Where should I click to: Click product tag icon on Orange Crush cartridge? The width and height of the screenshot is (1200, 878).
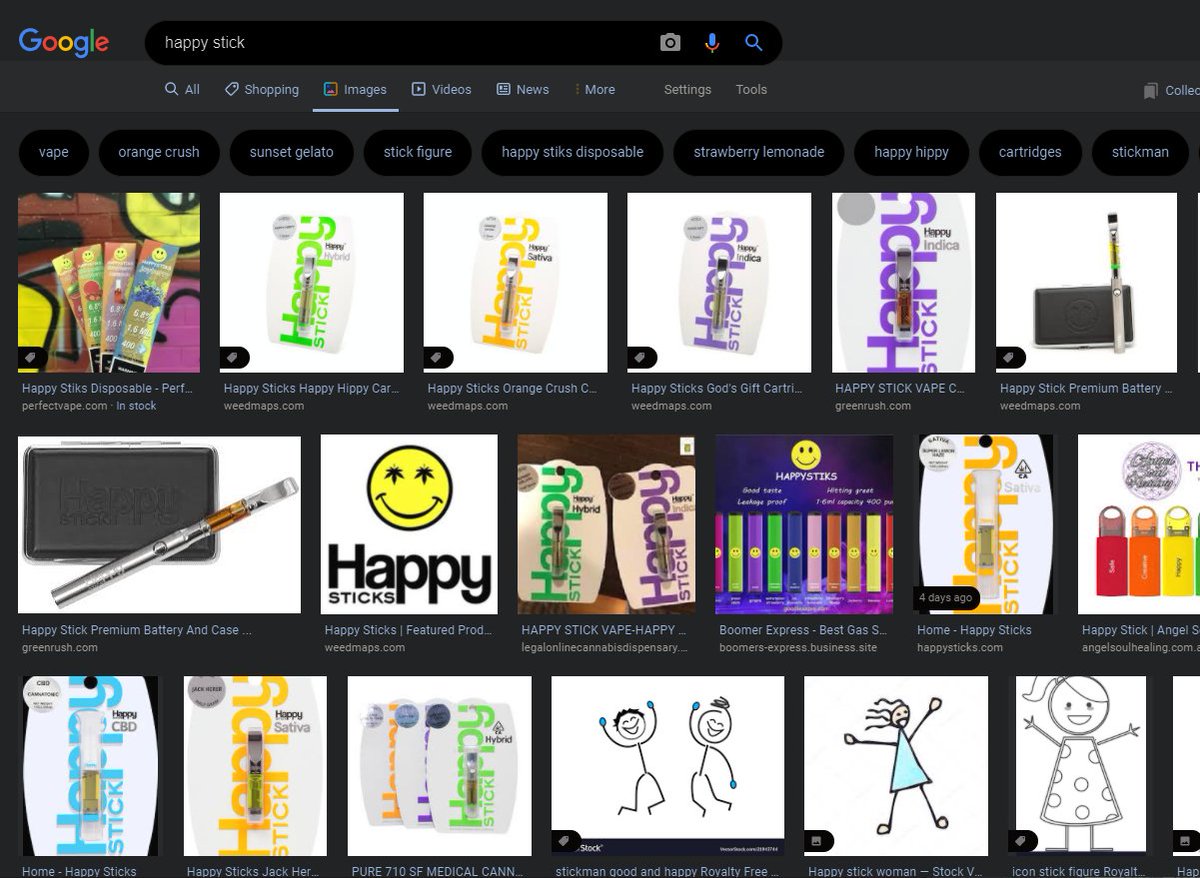pyautogui.click(x=438, y=357)
